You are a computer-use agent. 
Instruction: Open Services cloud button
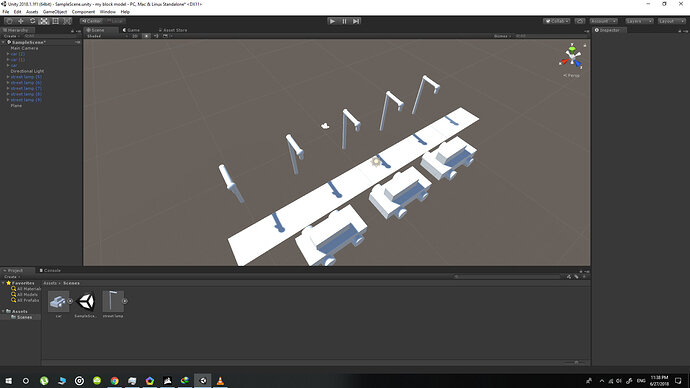[x=580, y=21]
